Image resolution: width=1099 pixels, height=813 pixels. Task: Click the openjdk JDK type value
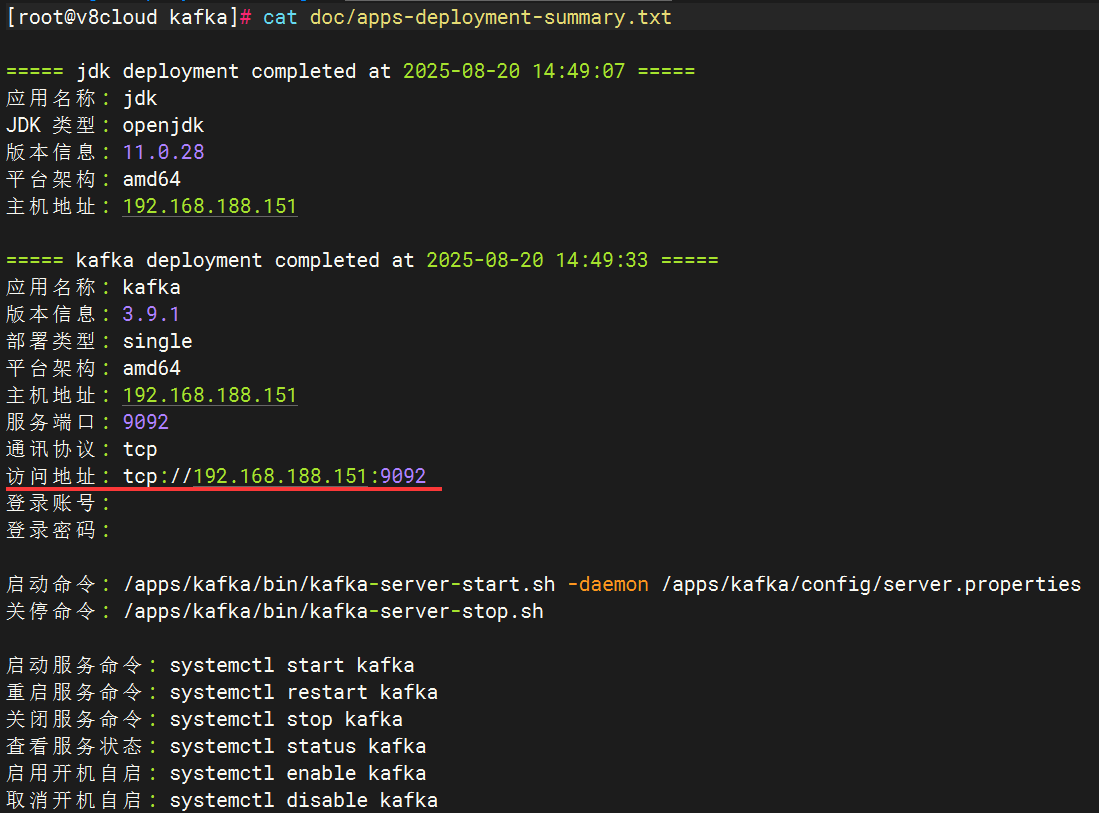tap(163, 126)
